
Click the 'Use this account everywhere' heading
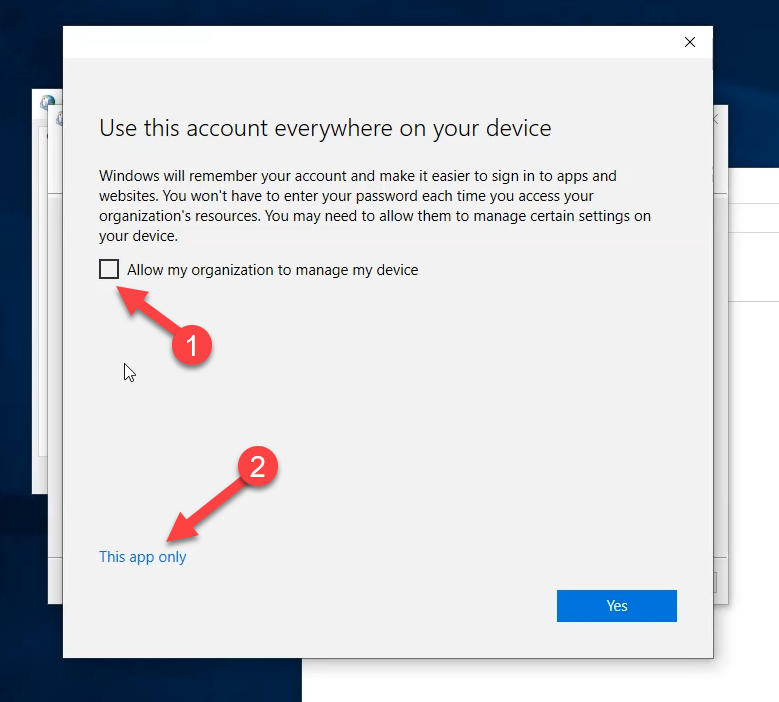point(325,128)
